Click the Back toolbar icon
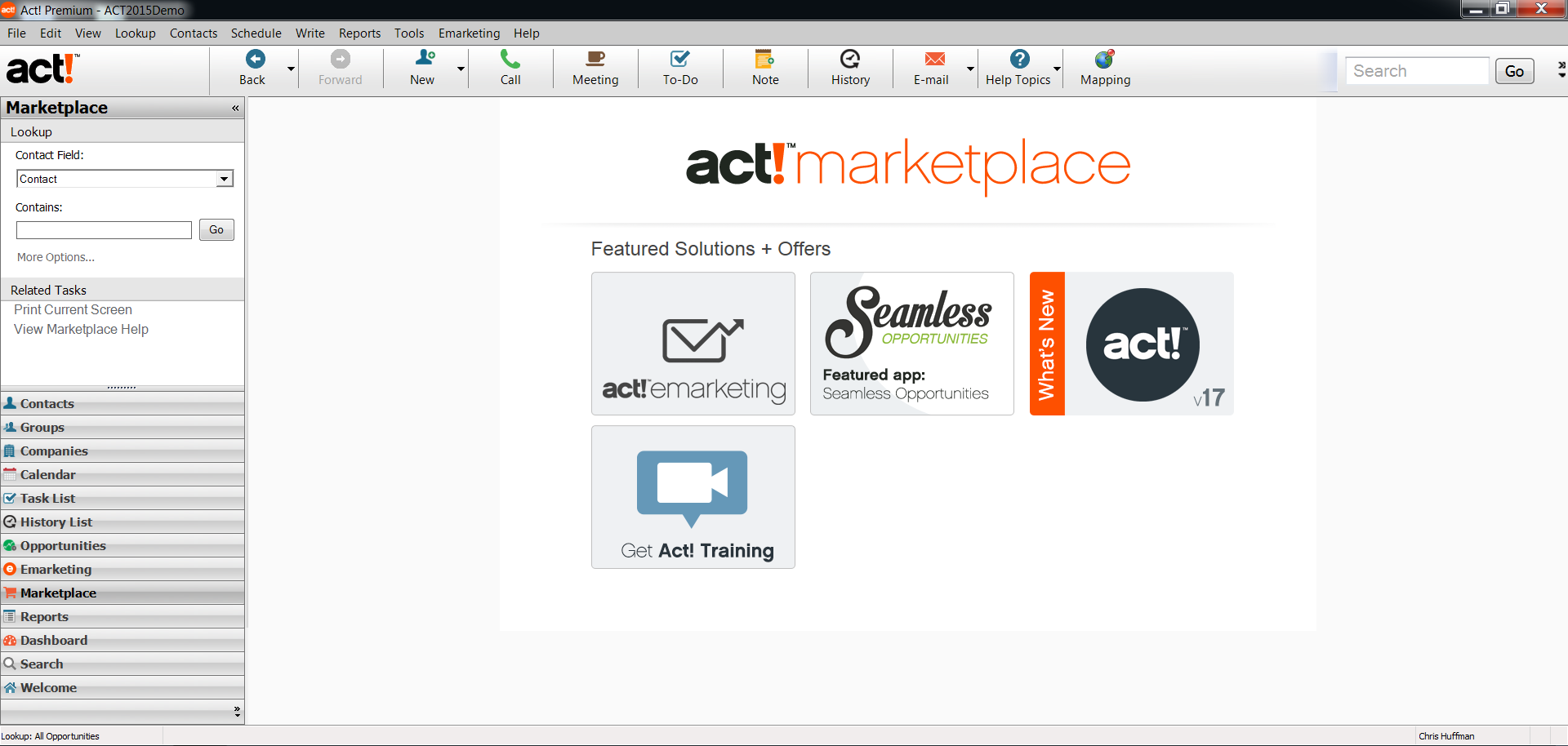This screenshot has height=746, width=1568. pyautogui.click(x=255, y=59)
